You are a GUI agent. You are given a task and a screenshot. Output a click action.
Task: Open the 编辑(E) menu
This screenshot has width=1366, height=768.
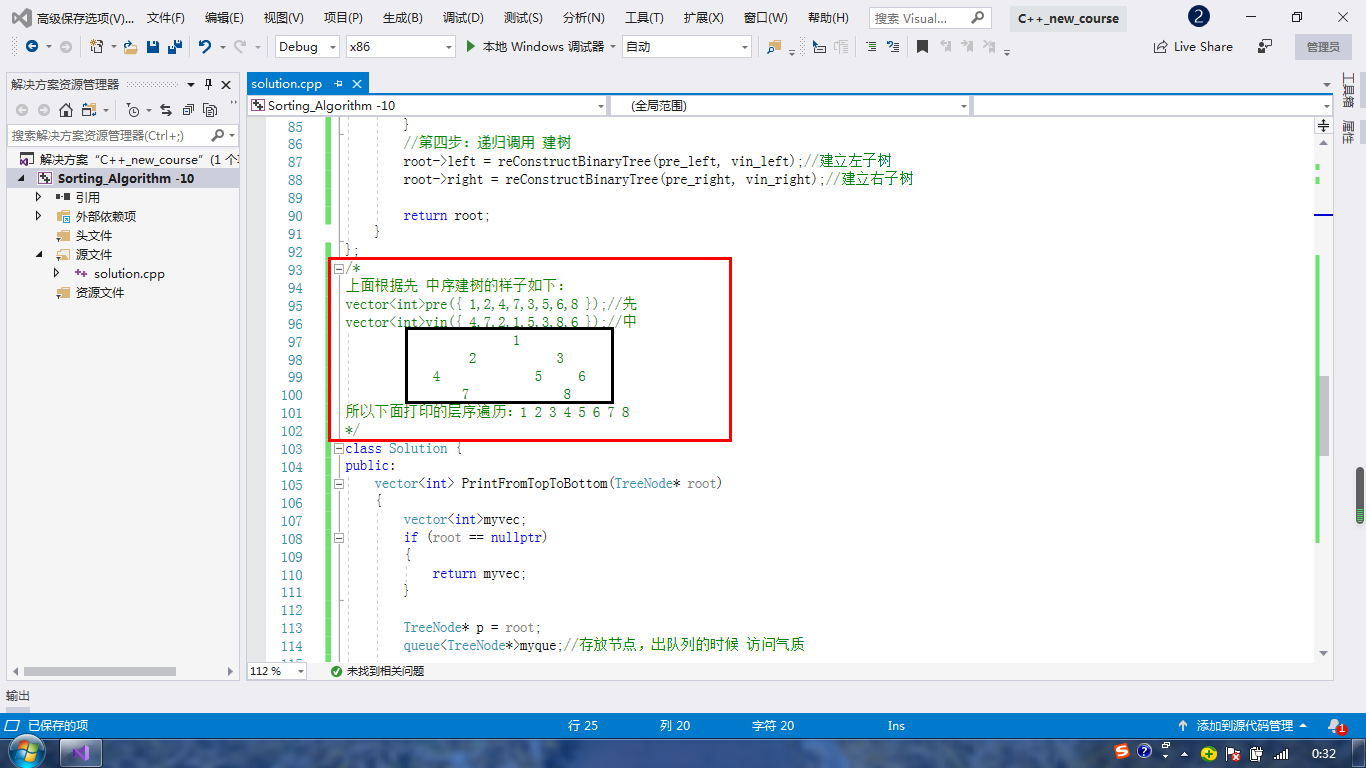pos(224,18)
